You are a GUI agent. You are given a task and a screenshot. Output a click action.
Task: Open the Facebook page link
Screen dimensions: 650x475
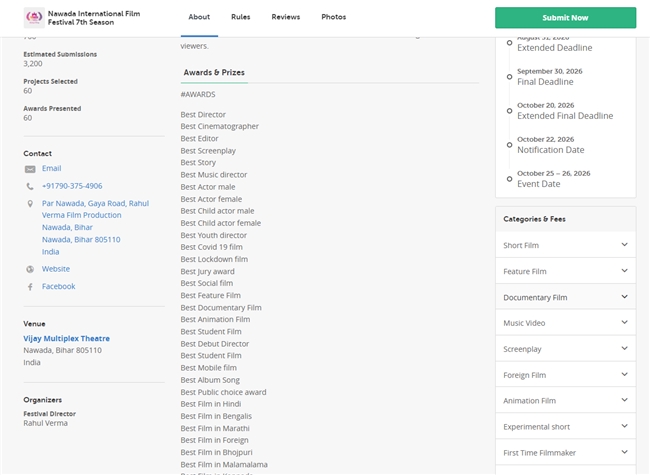58,287
